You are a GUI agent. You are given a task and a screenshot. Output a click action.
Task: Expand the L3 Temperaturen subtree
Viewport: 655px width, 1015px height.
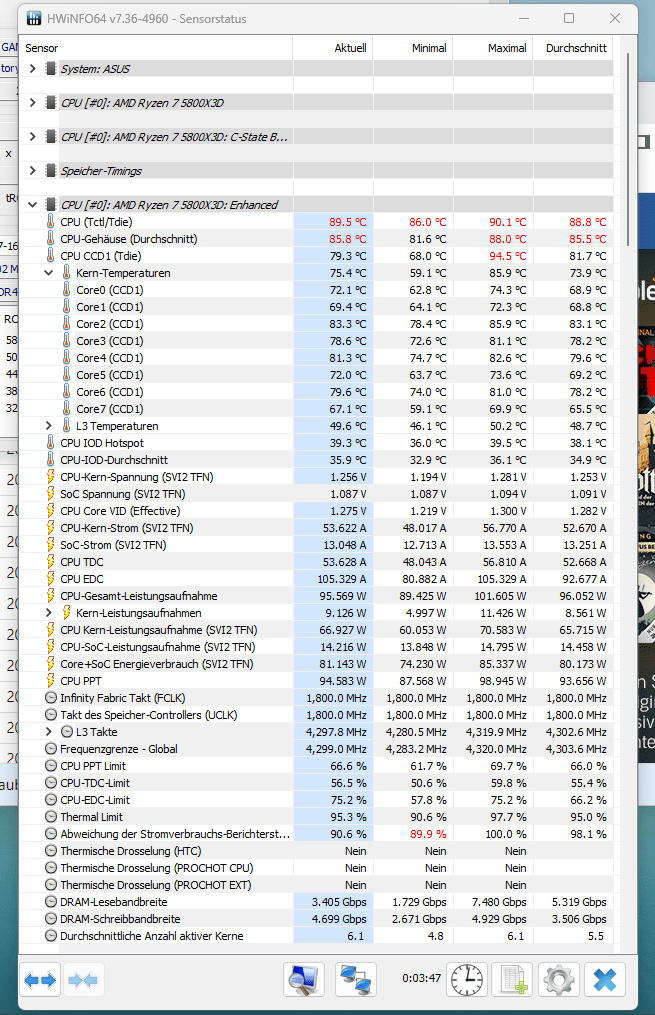click(x=49, y=425)
